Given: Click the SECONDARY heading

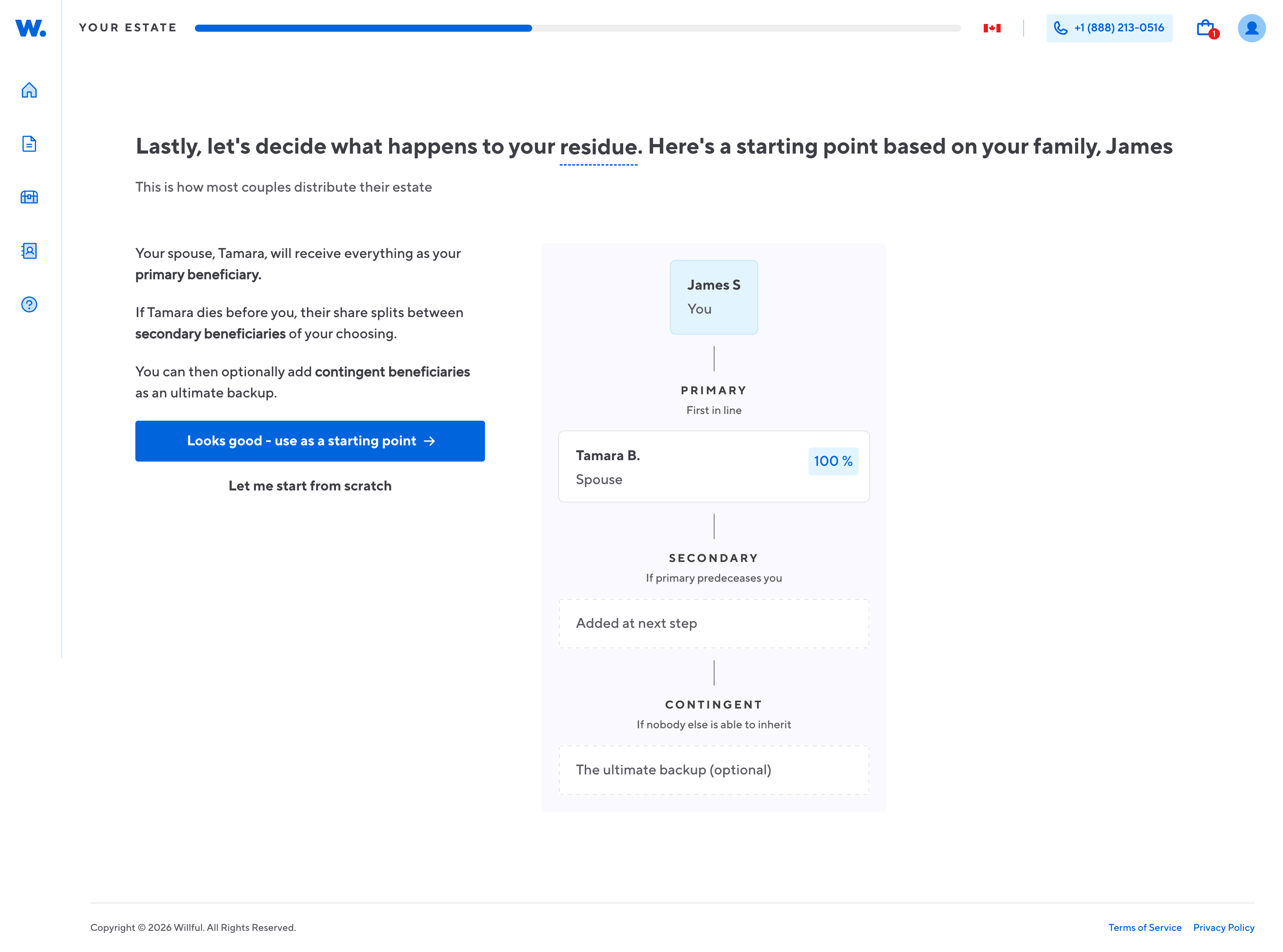Looking at the screenshot, I should 714,558.
